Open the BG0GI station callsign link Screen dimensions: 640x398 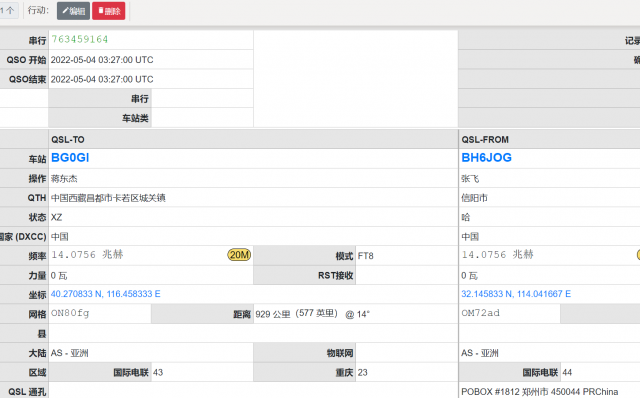click(70, 158)
